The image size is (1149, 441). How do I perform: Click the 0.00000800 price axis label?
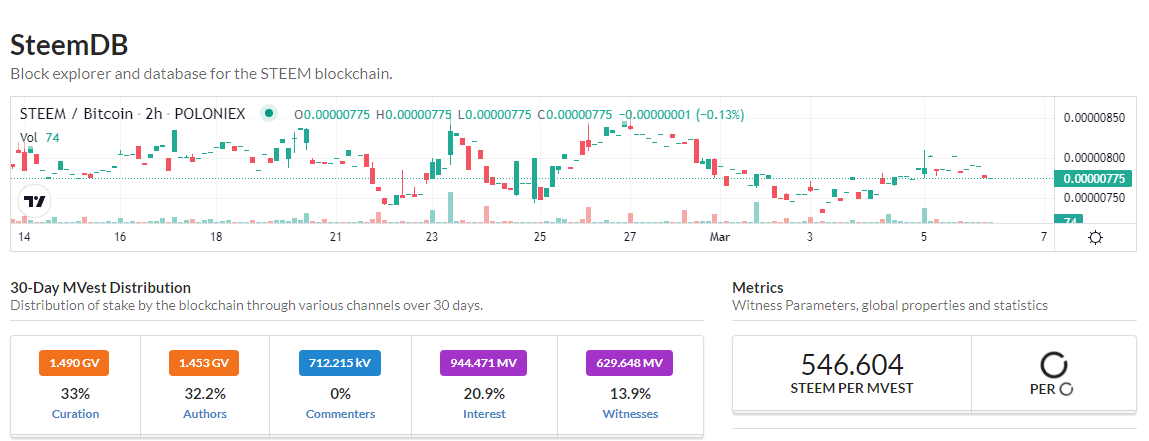coord(1094,157)
